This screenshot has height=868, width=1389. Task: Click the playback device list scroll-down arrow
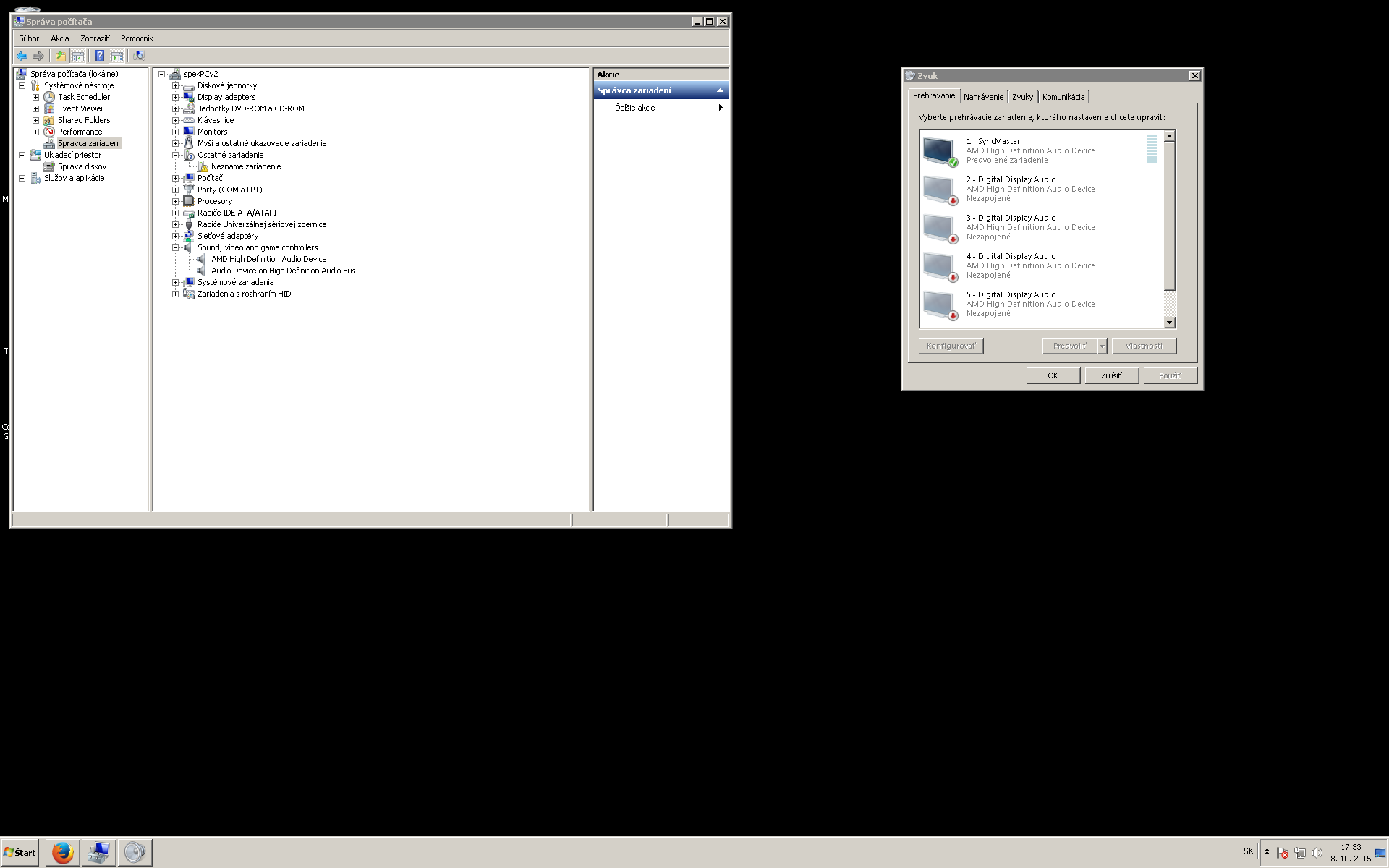click(1169, 323)
